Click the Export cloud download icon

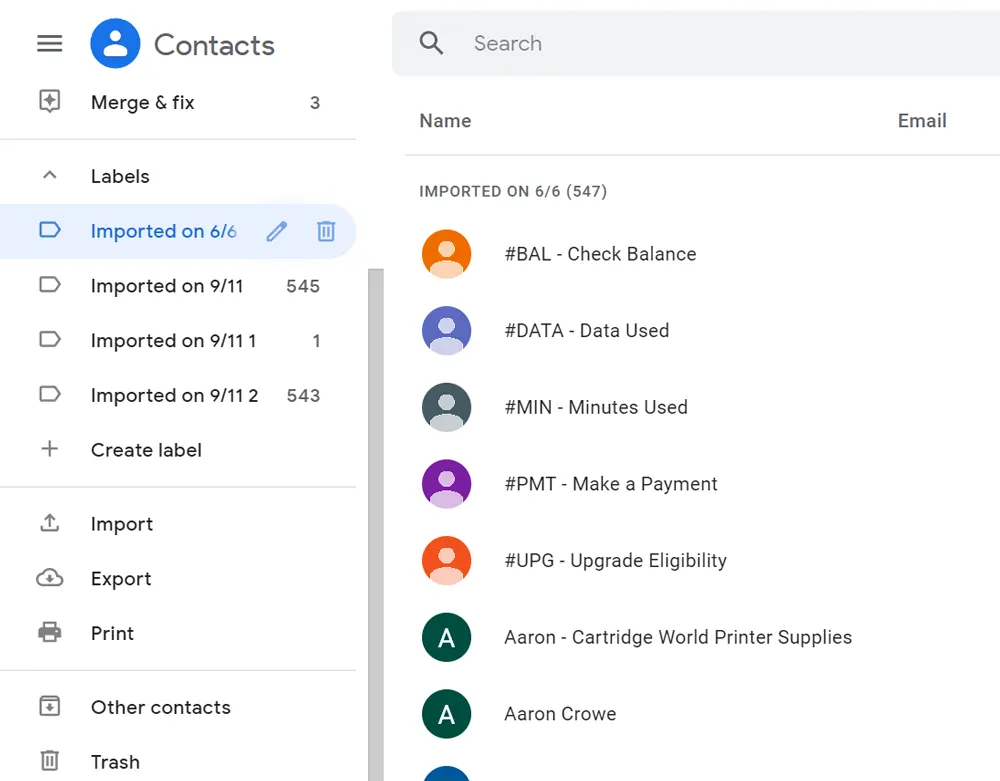coord(49,579)
